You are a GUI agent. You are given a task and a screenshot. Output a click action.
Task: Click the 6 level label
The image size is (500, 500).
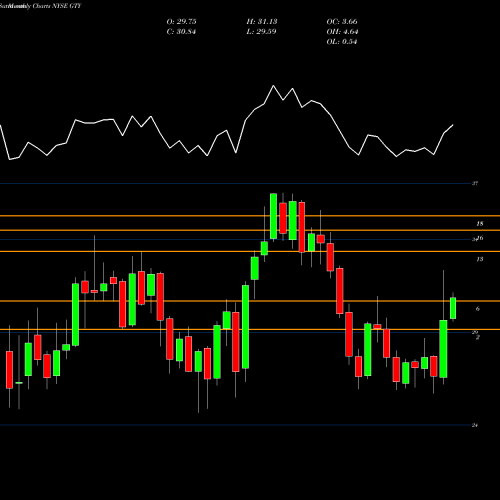(x=478, y=309)
